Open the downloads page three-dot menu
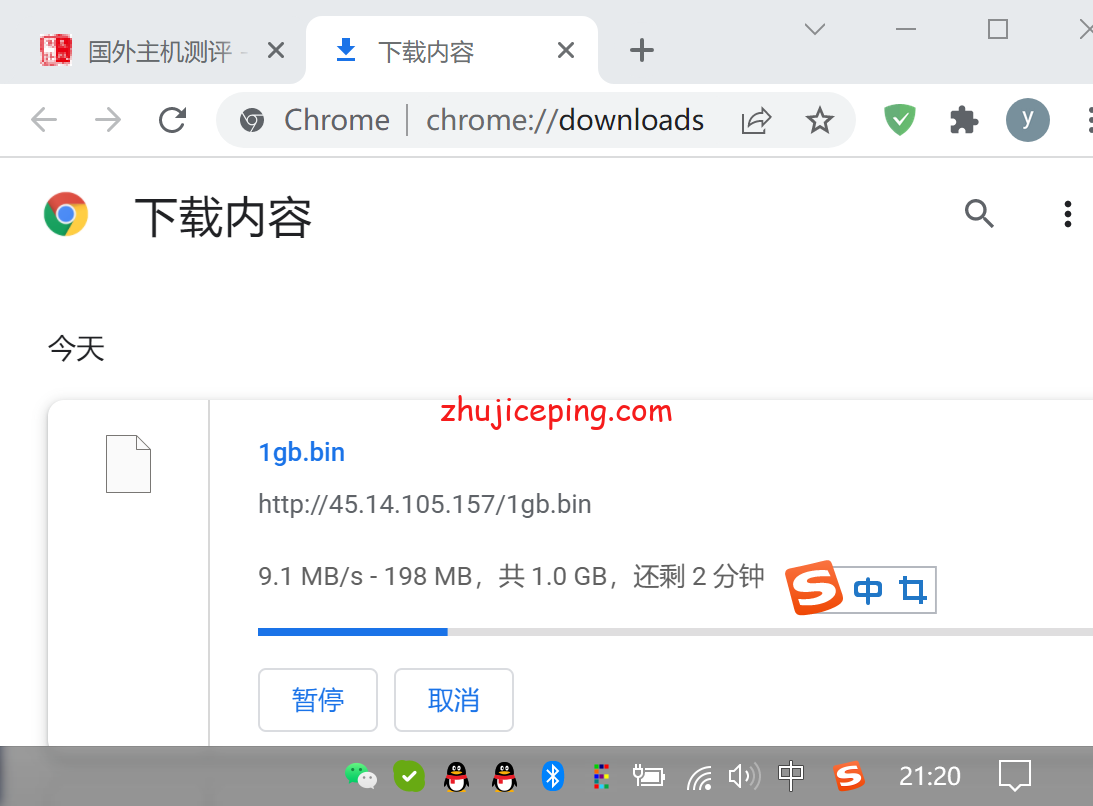Screen dimensions: 1093x806 1068,213
